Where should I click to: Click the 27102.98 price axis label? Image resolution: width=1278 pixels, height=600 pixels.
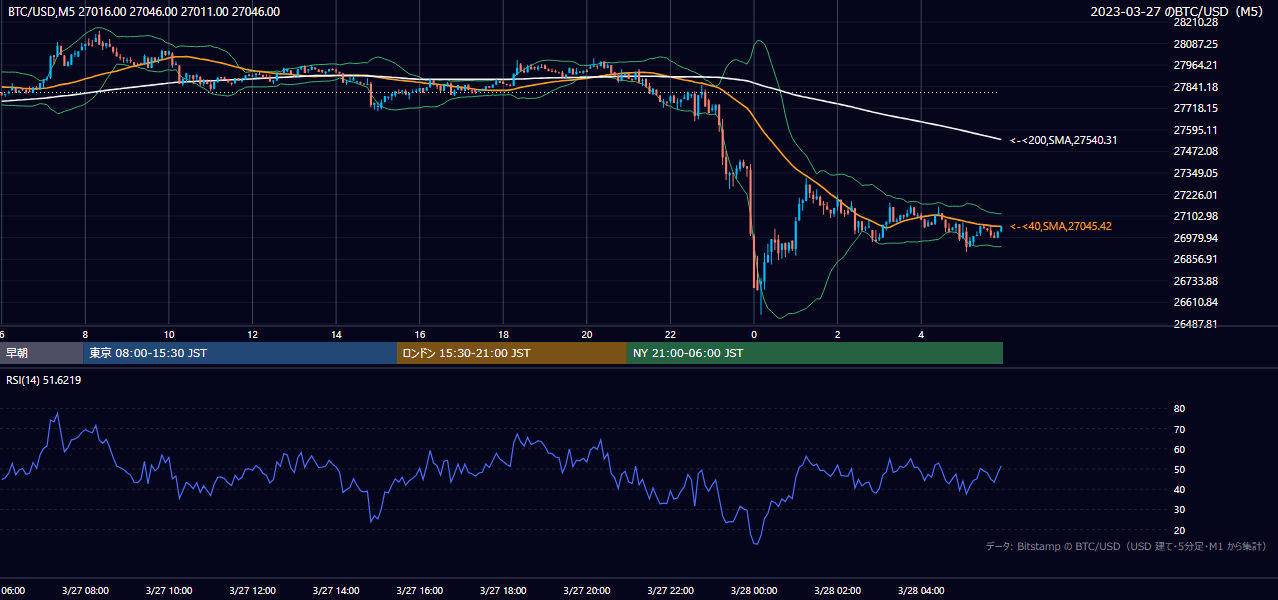(x=1196, y=216)
